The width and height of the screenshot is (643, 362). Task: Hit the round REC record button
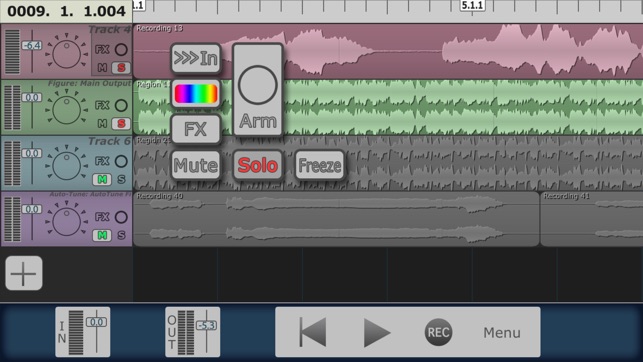tap(438, 332)
